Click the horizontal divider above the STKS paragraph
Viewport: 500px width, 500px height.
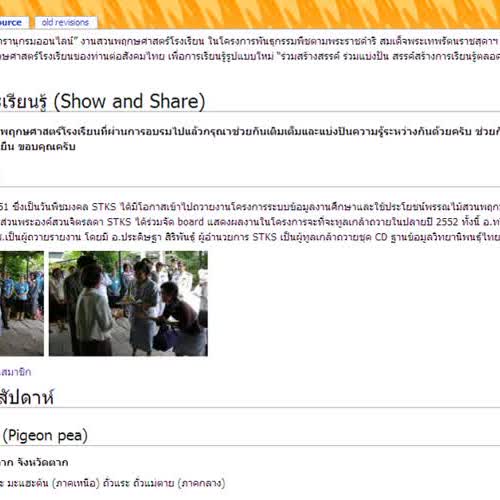pos(250,187)
